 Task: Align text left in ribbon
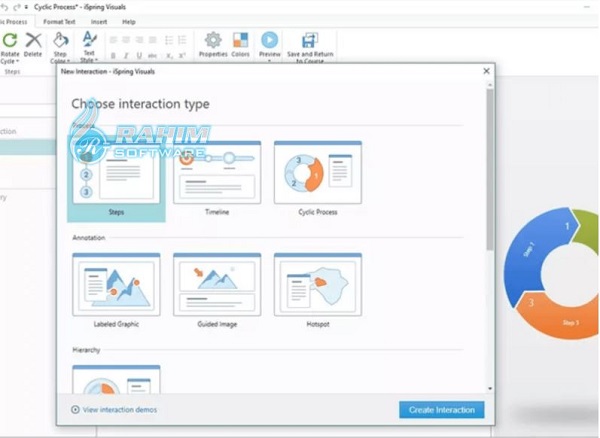point(113,40)
